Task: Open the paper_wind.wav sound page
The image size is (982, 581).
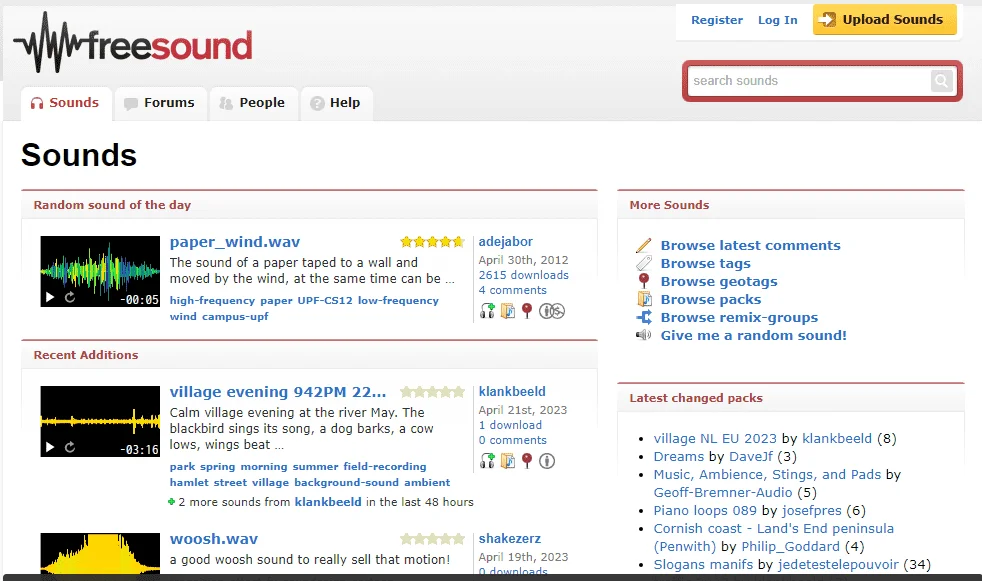Action: (235, 242)
